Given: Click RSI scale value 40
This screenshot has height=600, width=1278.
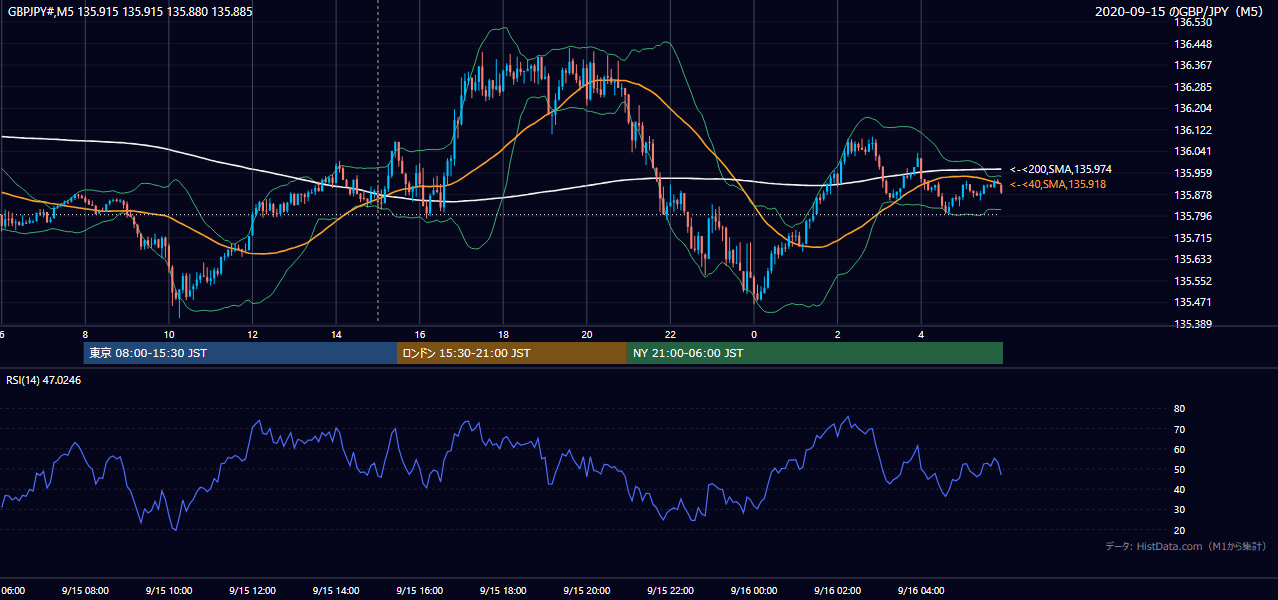Looking at the screenshot, I should pyautogui.click(x=1179, y=489).
